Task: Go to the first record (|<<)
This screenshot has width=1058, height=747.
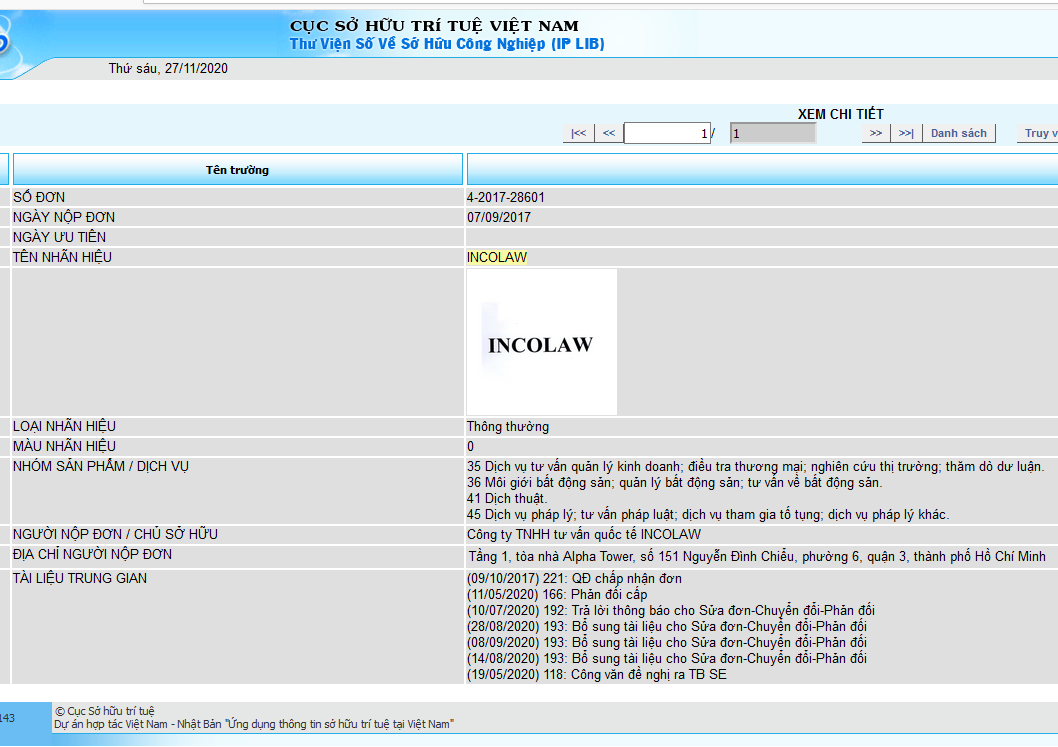Action: [578, 133]
